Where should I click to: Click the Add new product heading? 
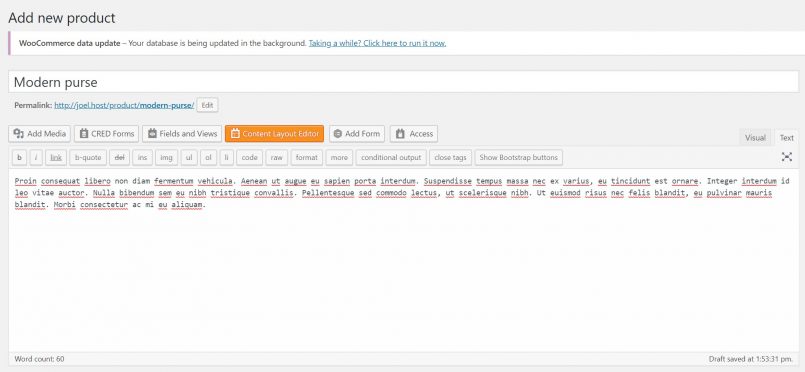62,18
